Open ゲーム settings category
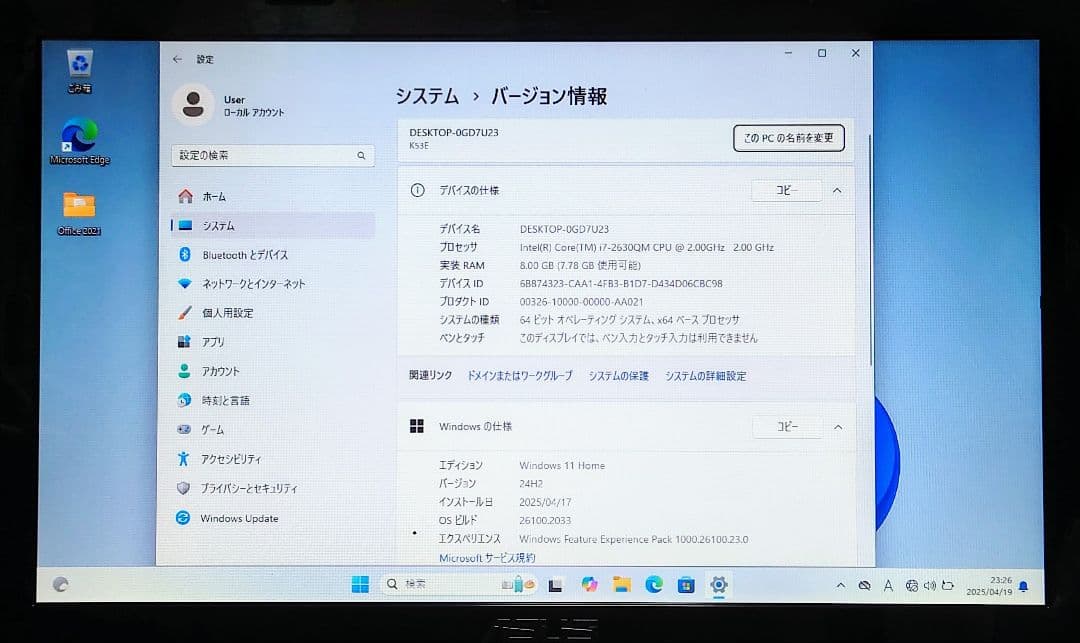1080x643 pixels. click(x=273, y=430)
